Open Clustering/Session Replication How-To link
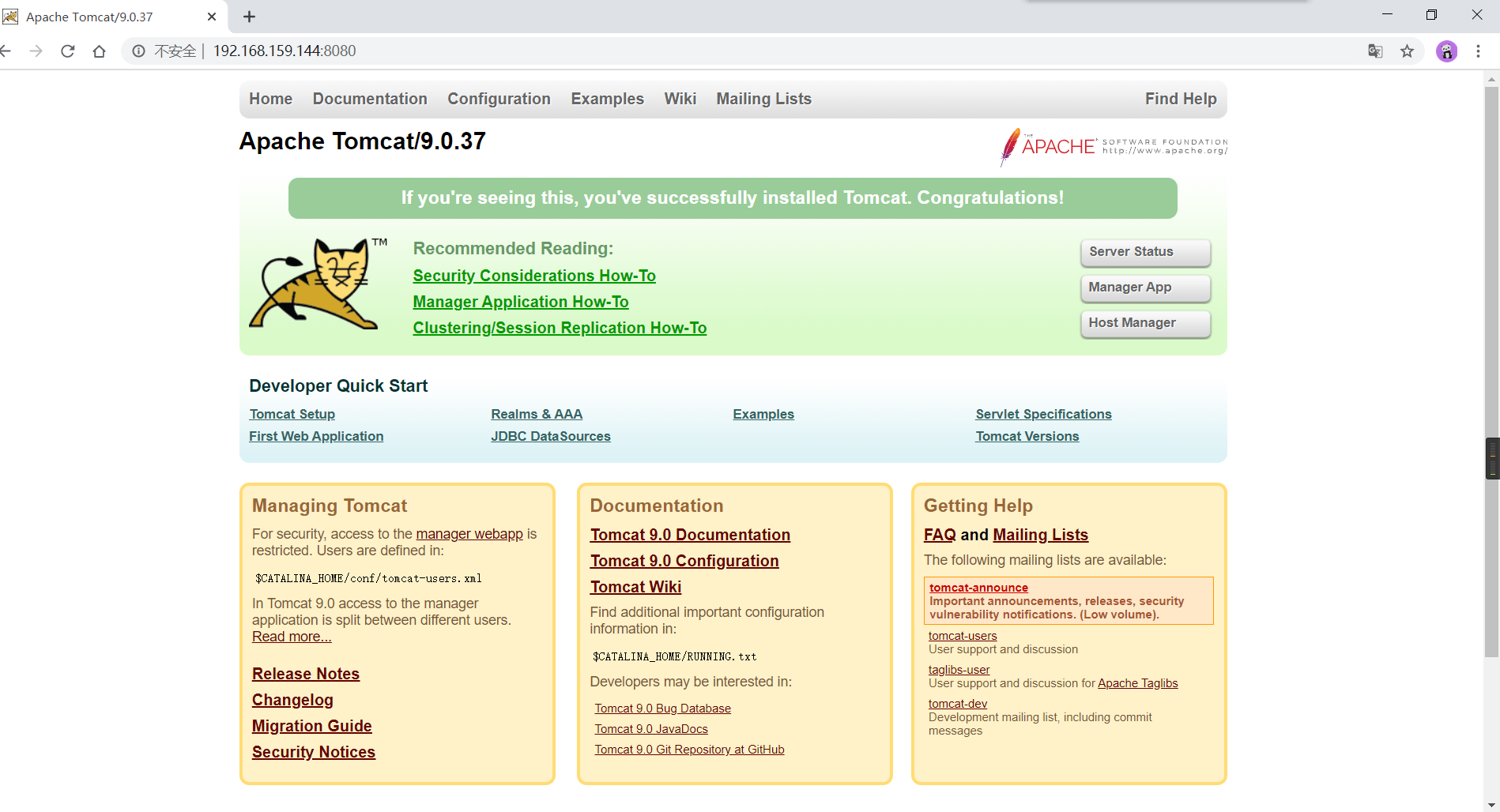1500x812 pixels. coord(560,328)
